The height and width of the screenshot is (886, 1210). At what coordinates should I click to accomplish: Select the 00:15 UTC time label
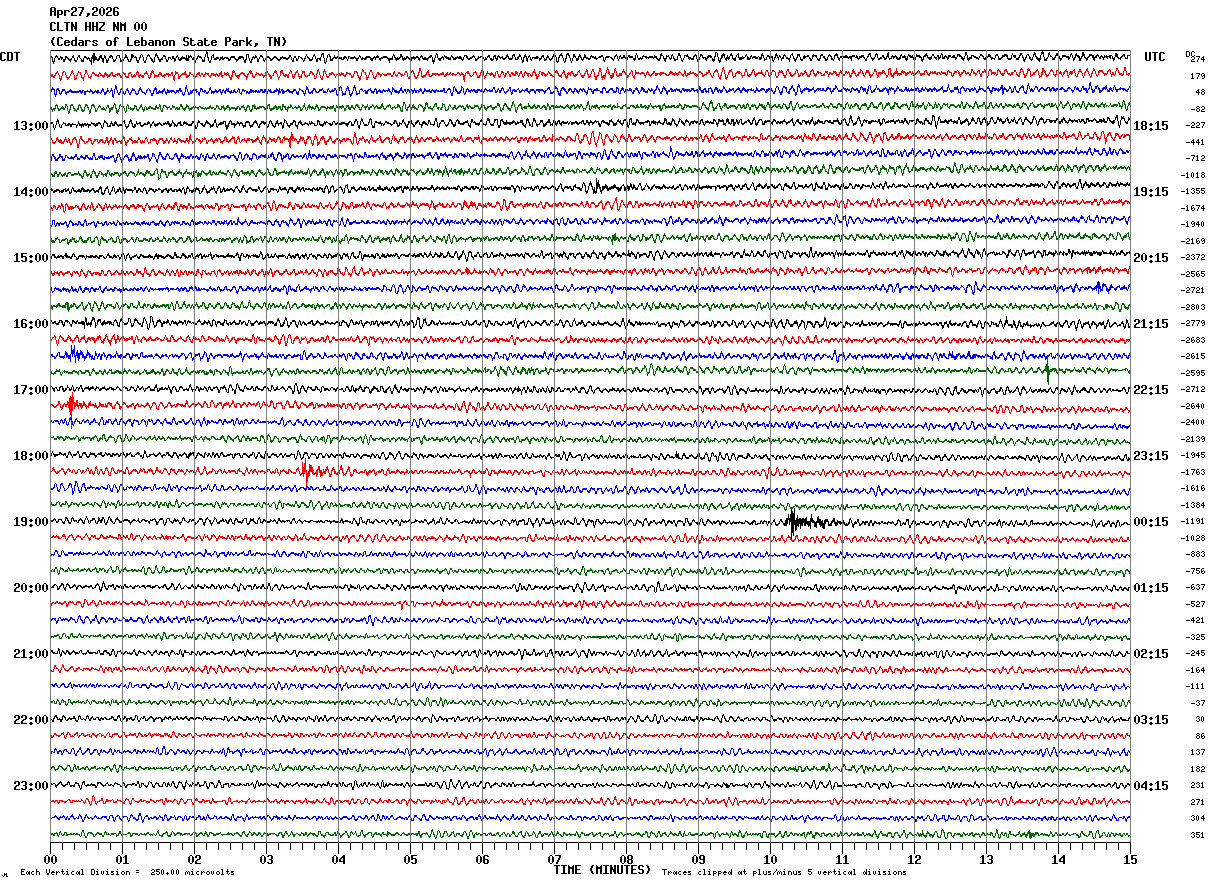point(1150,522)
